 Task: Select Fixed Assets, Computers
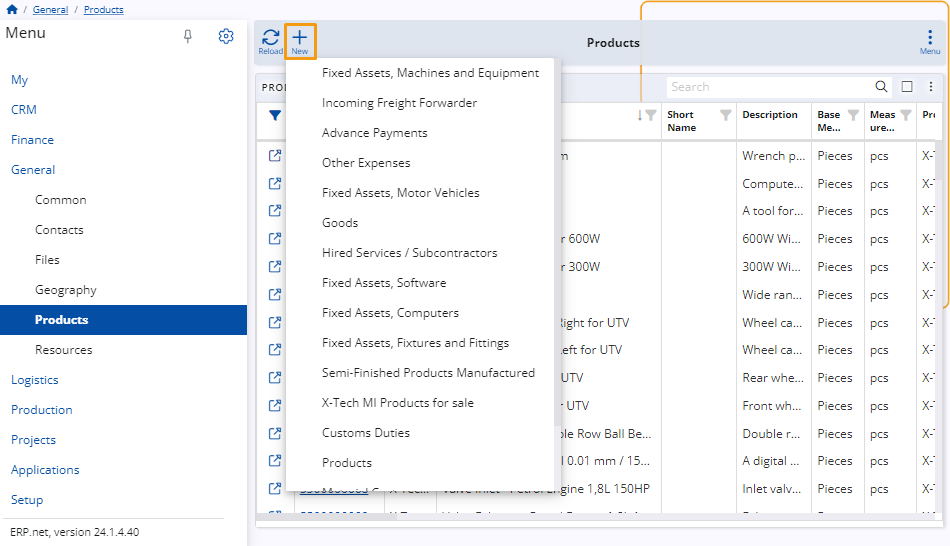point(390,313)
